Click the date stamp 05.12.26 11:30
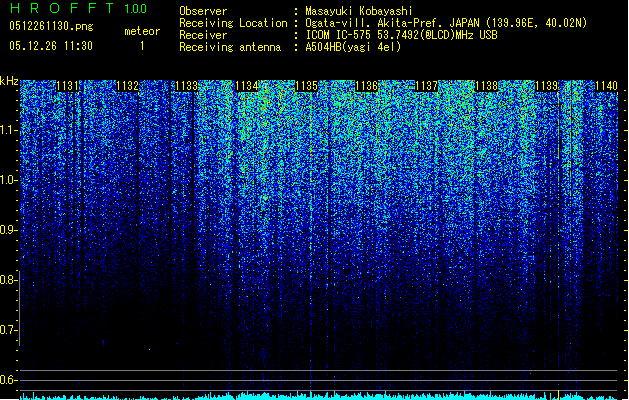This screenshot has width=629, height=400. pos(51,46)
